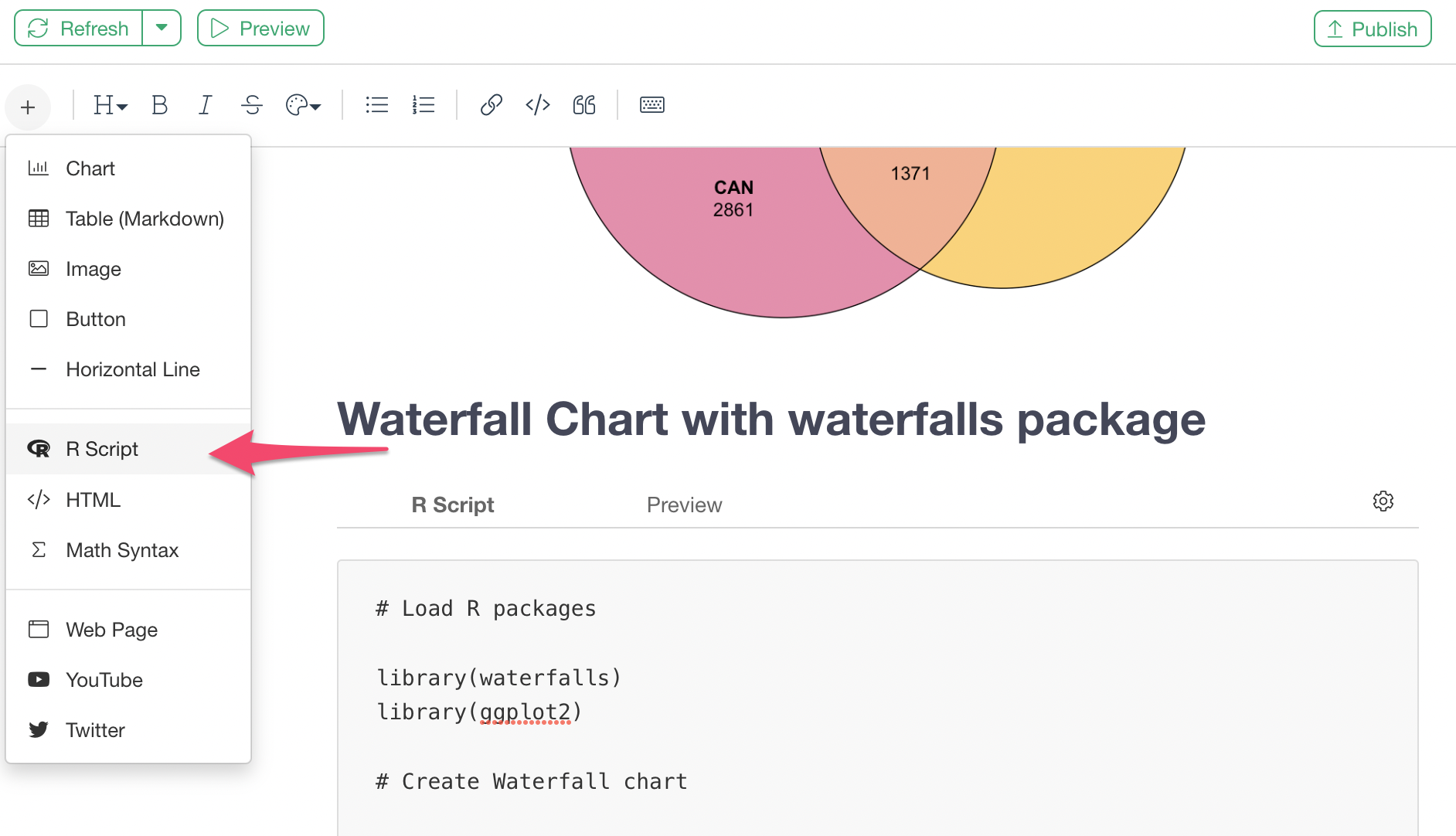Expand the Refresh options arrow
The height and width of the screenshot is (836, 1456).
pos(162,28)
